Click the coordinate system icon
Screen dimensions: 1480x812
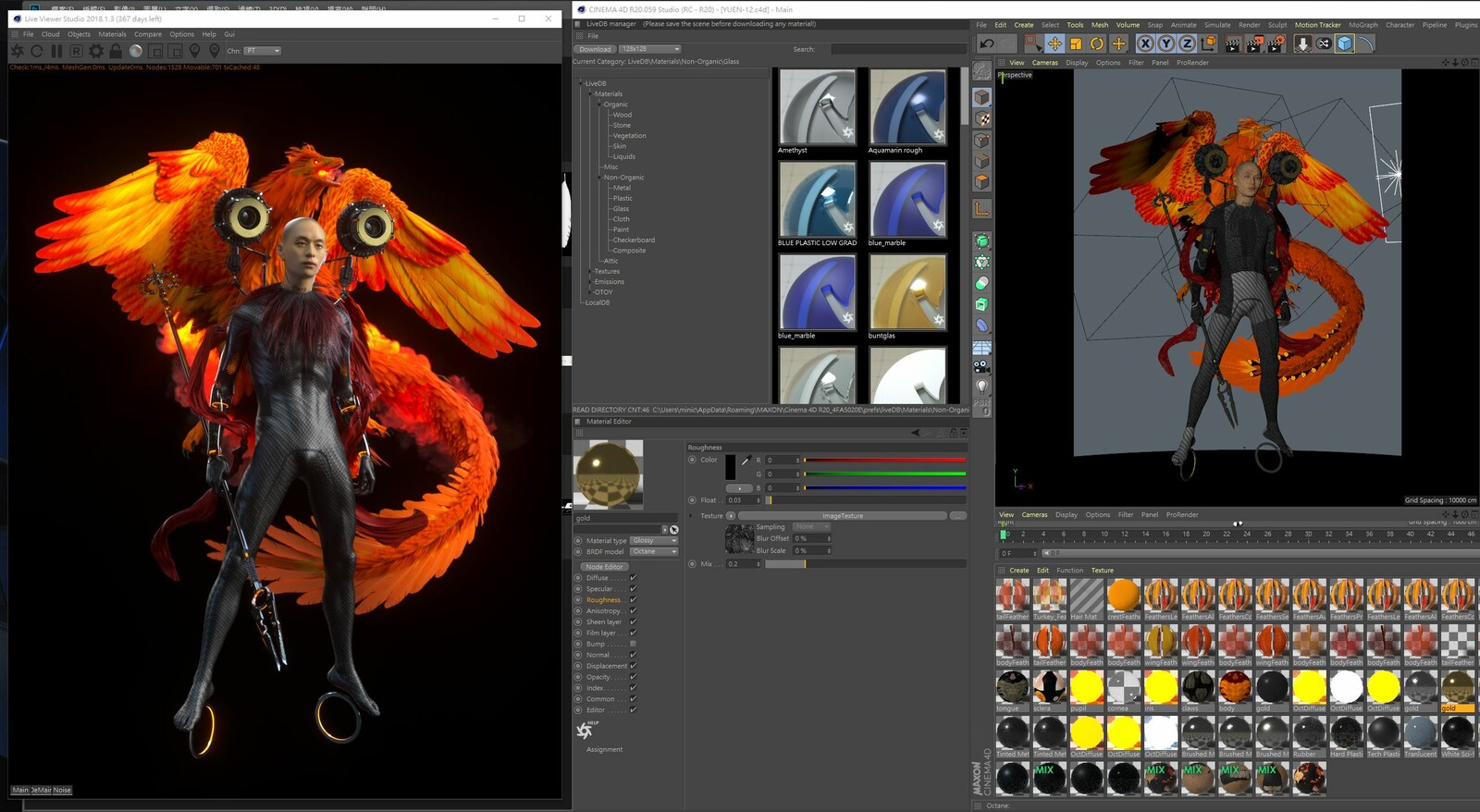(1209, 43)
